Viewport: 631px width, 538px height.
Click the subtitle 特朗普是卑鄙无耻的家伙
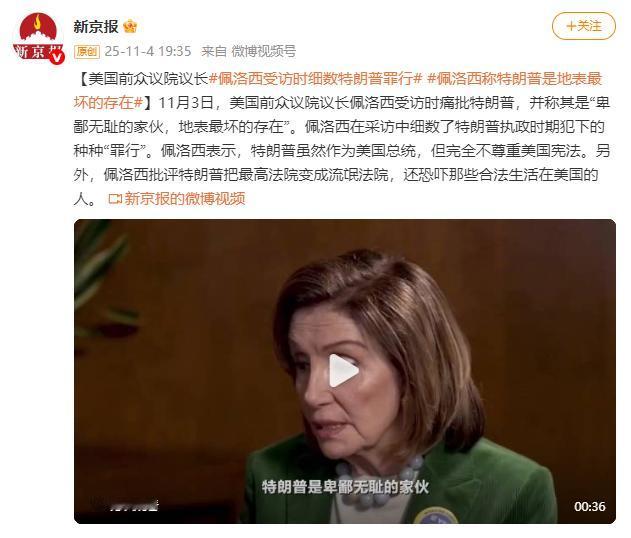pos(345,487)
